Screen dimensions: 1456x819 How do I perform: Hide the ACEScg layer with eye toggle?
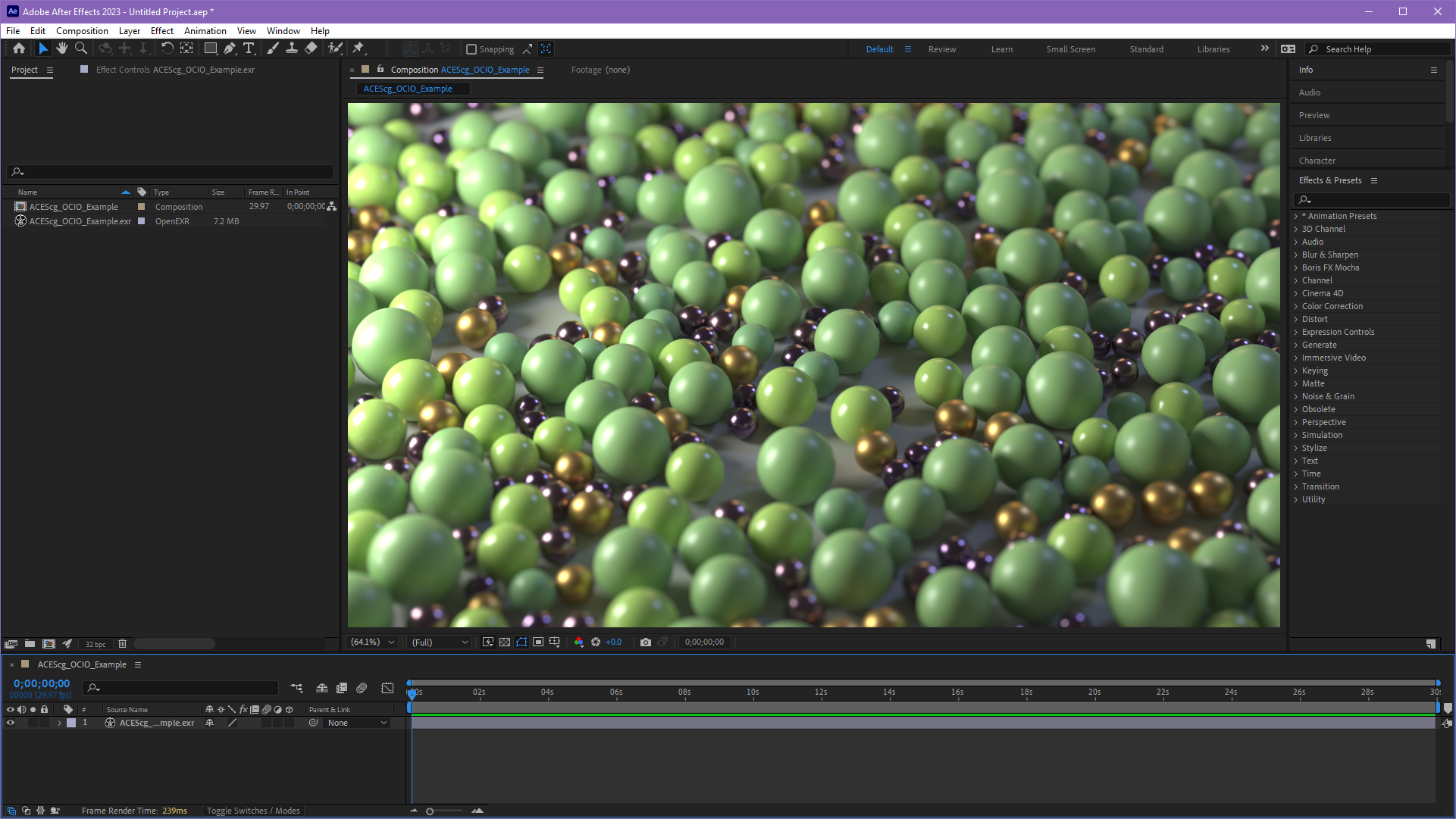(x=11, y=723)
